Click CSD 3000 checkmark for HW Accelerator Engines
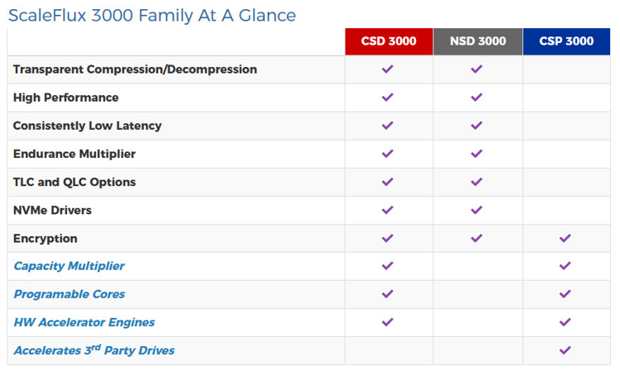The image size is (620, 375). [388, 322]
